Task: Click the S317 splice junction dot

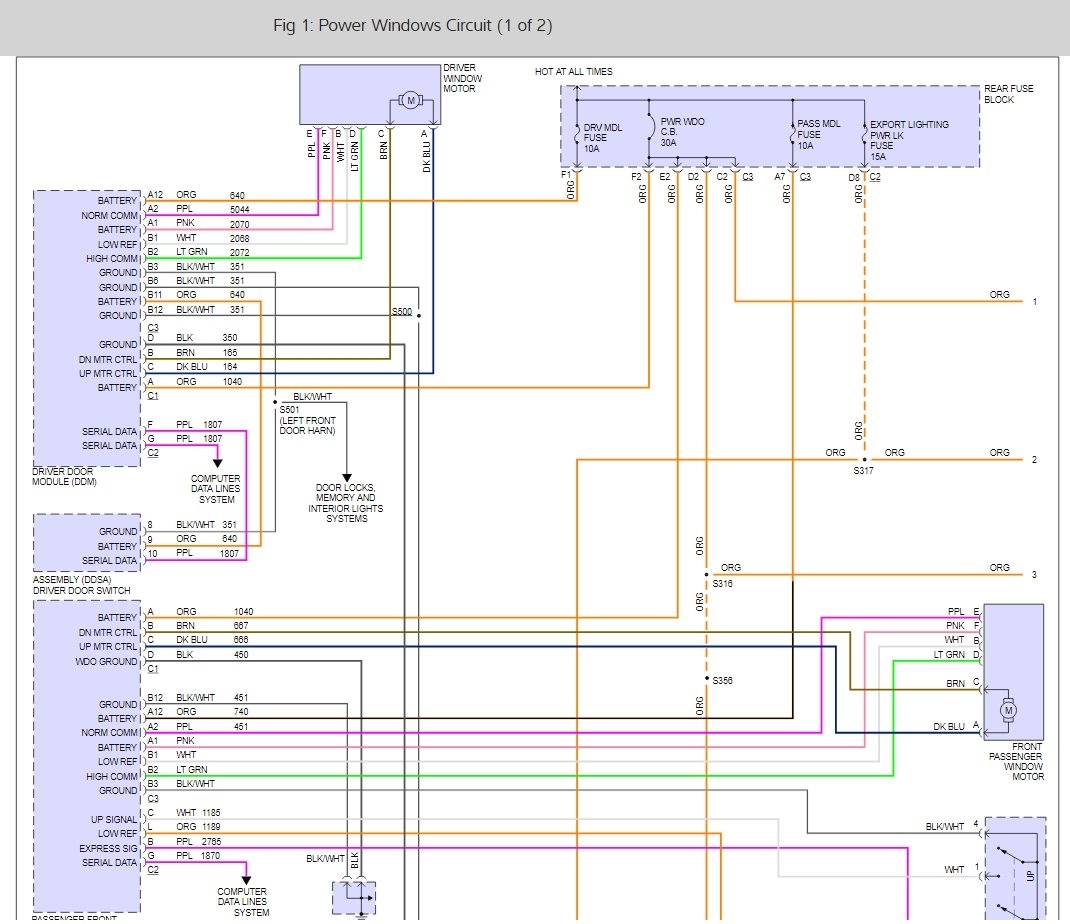Action: coord(864,459)
